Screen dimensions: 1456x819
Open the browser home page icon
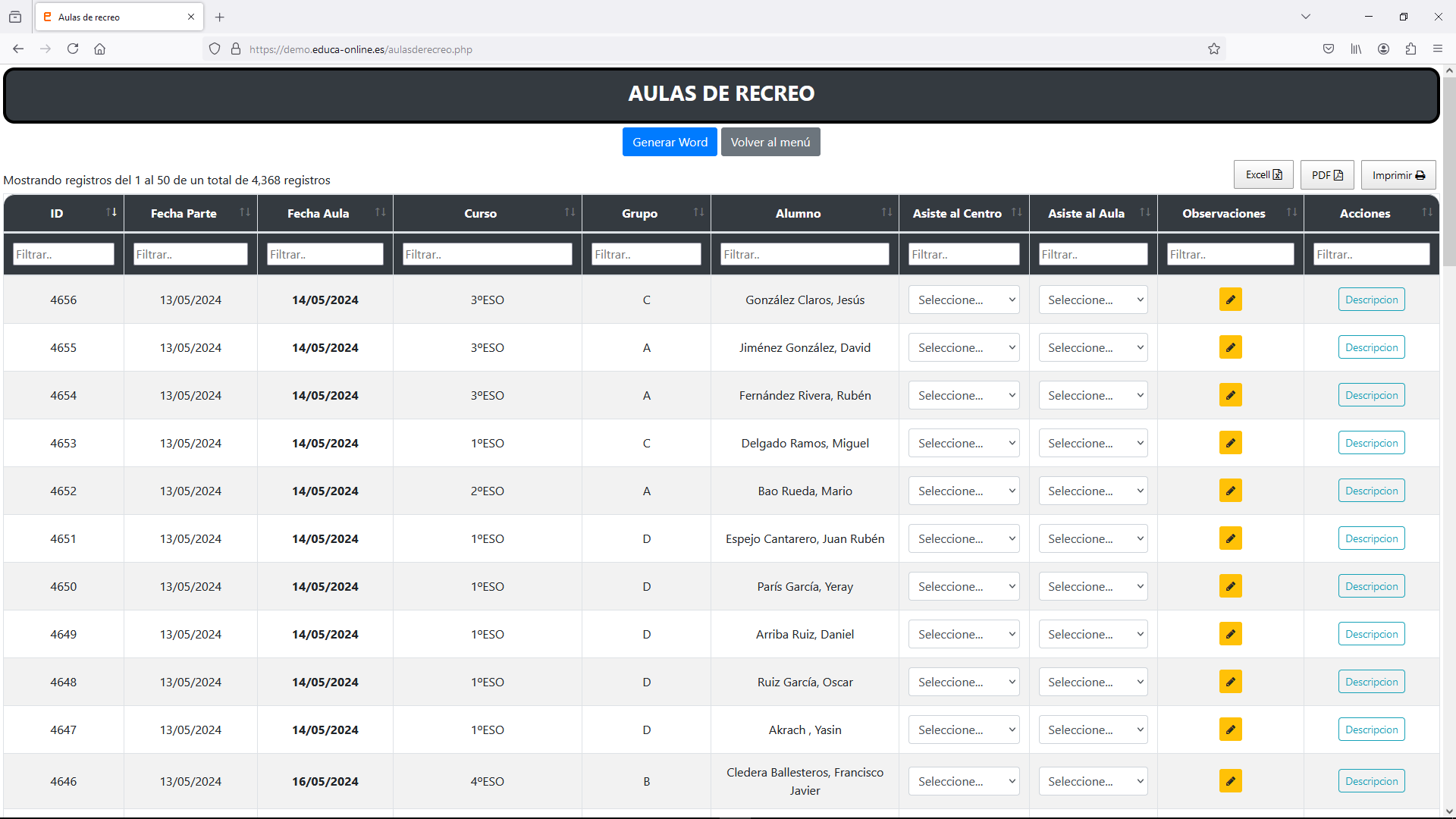point(99,49)
